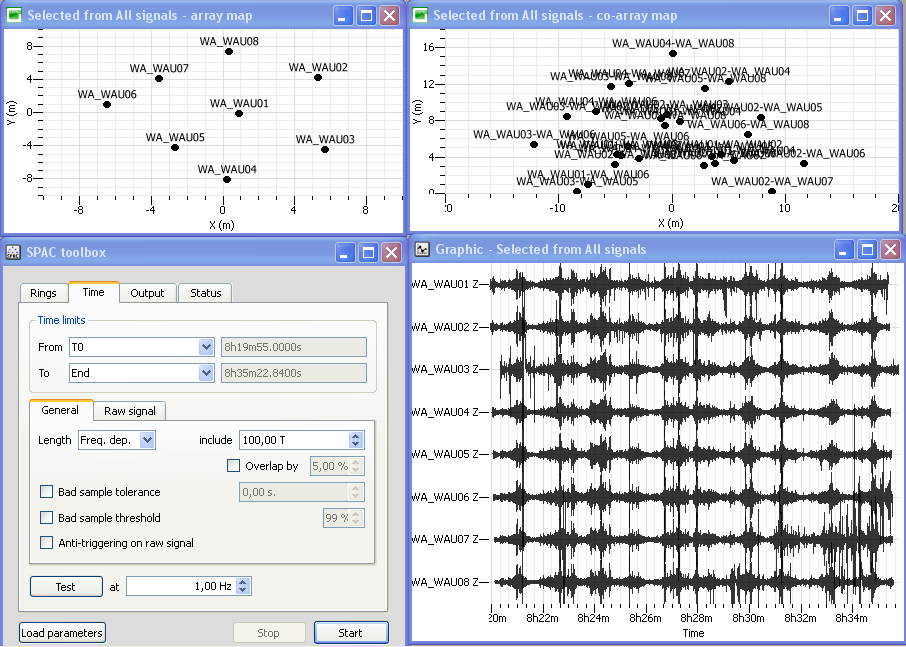This screenshot has width=906, height=647.
Task: Toggle the Bad sample tolerance checkbox
Action: [46, 492]
